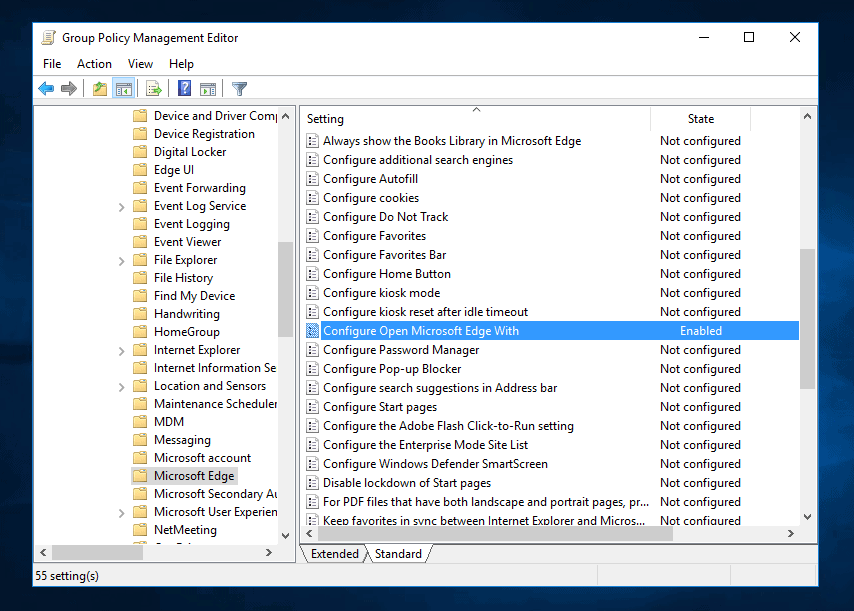Select the Device Registration tree item
The width and height of the screenshot is (854, 611).
coord(204,133)
